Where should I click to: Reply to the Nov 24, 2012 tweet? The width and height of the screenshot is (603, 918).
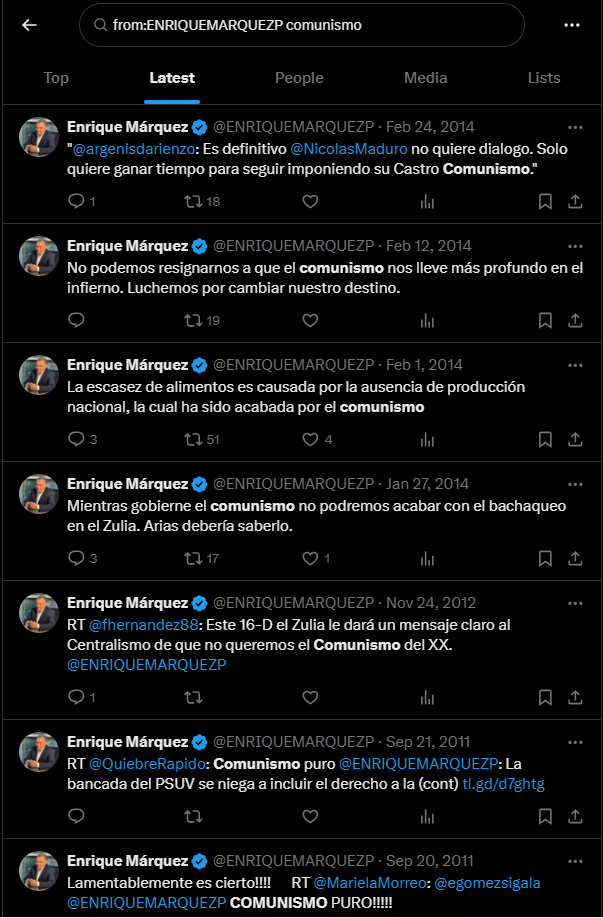(76, 697)
